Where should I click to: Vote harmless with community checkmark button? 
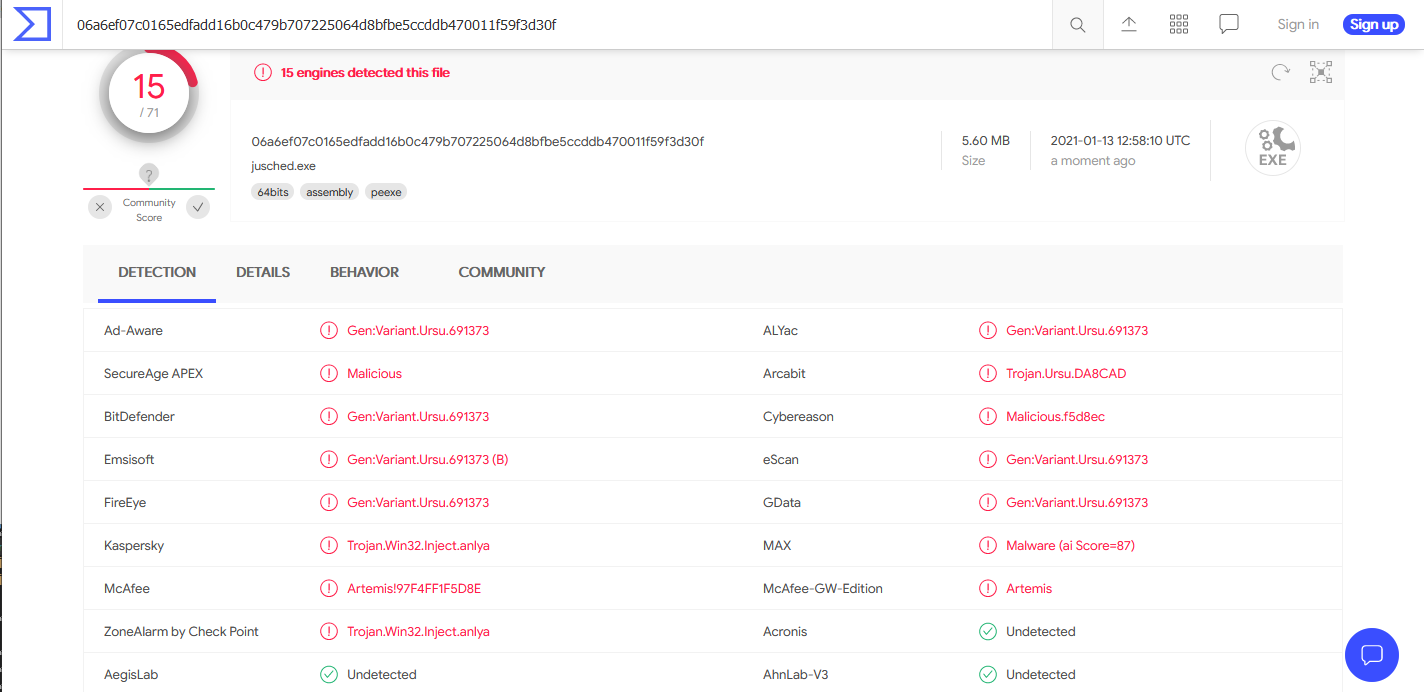(198, 207)
